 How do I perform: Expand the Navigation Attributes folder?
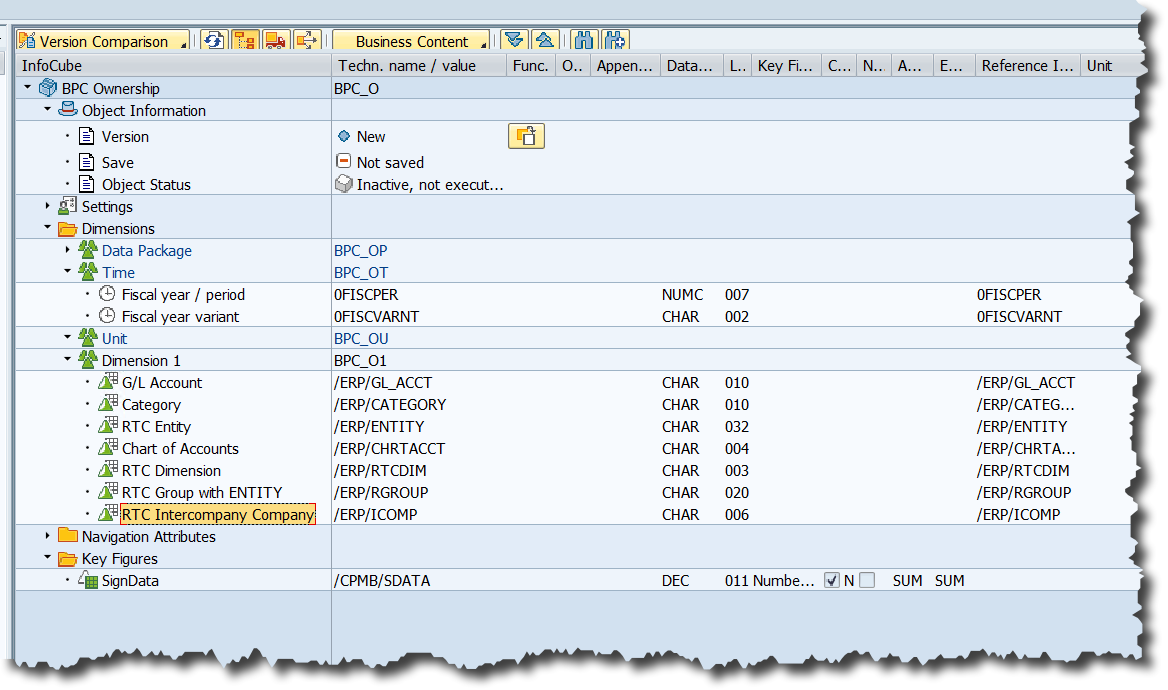48,537
